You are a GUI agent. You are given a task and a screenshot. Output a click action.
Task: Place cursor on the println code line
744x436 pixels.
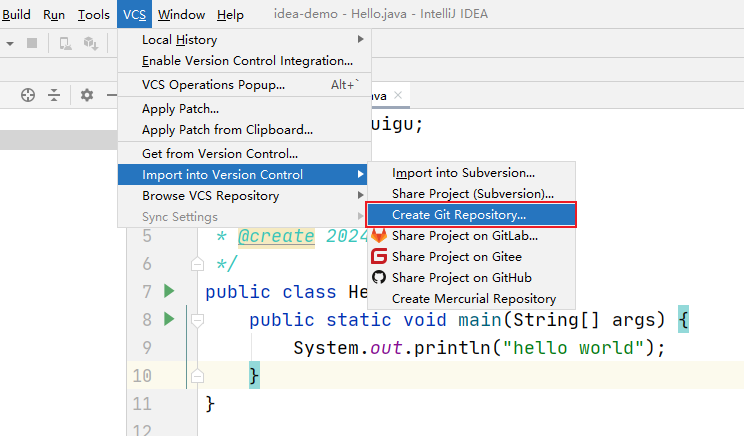478,348
